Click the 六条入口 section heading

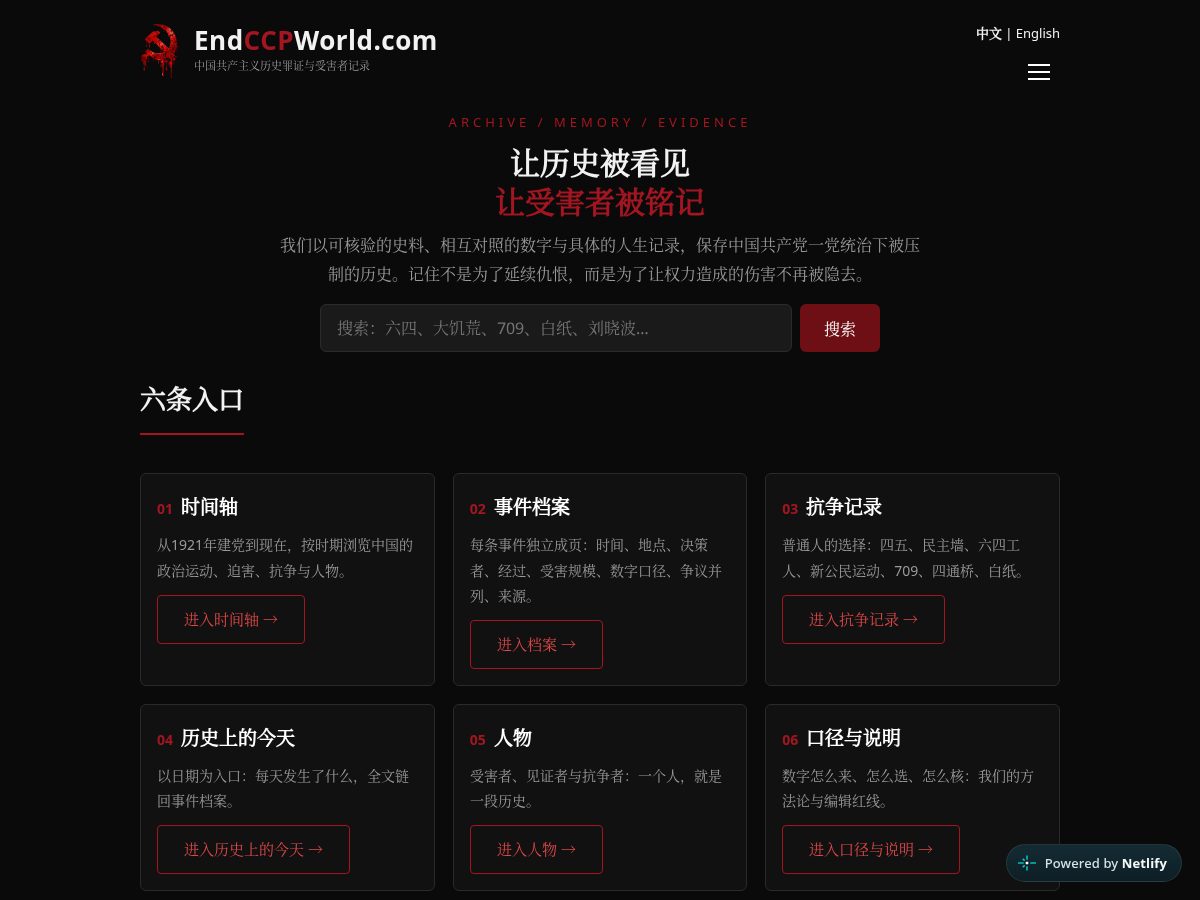pos(192,399)
